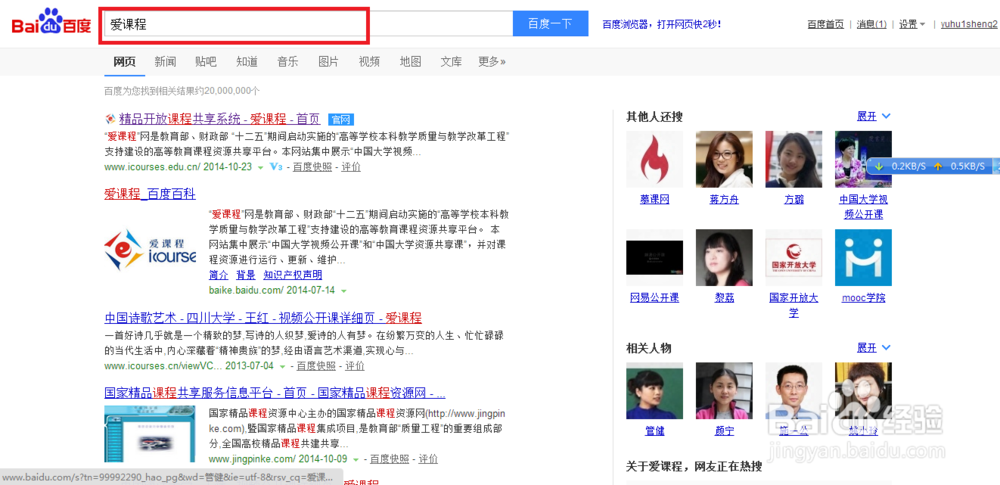
Task: Open the 爱课程_百度百科 result
Action: click(150, 194)
